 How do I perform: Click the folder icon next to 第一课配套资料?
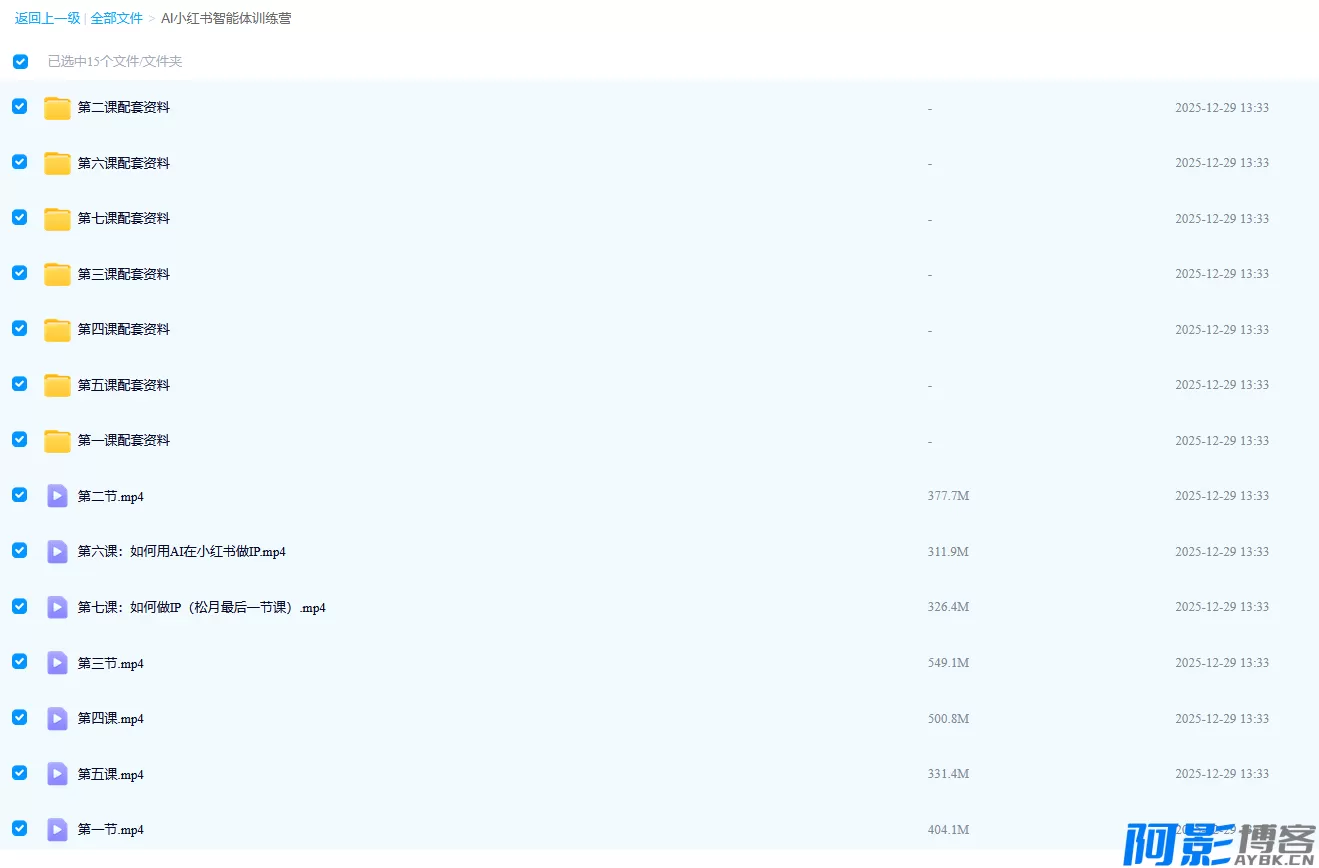point(57,441)
